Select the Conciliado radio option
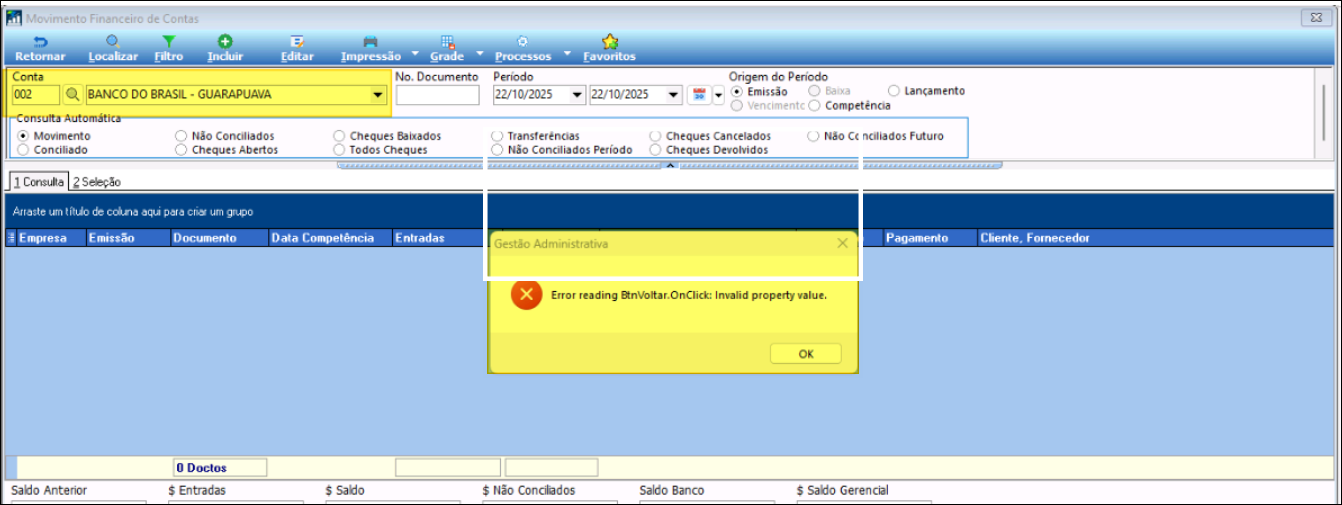The image size is (1342, 505). tap(23, 150)
